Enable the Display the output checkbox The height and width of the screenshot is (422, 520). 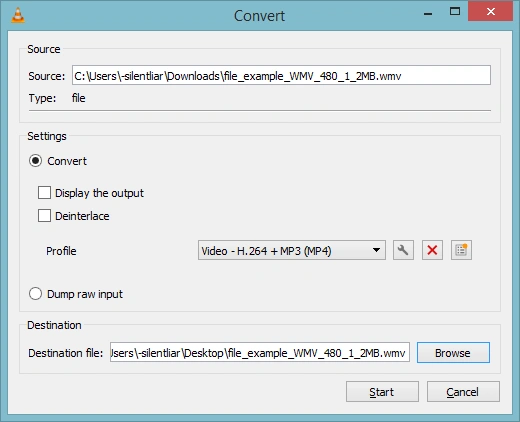(x=44, y=193)
